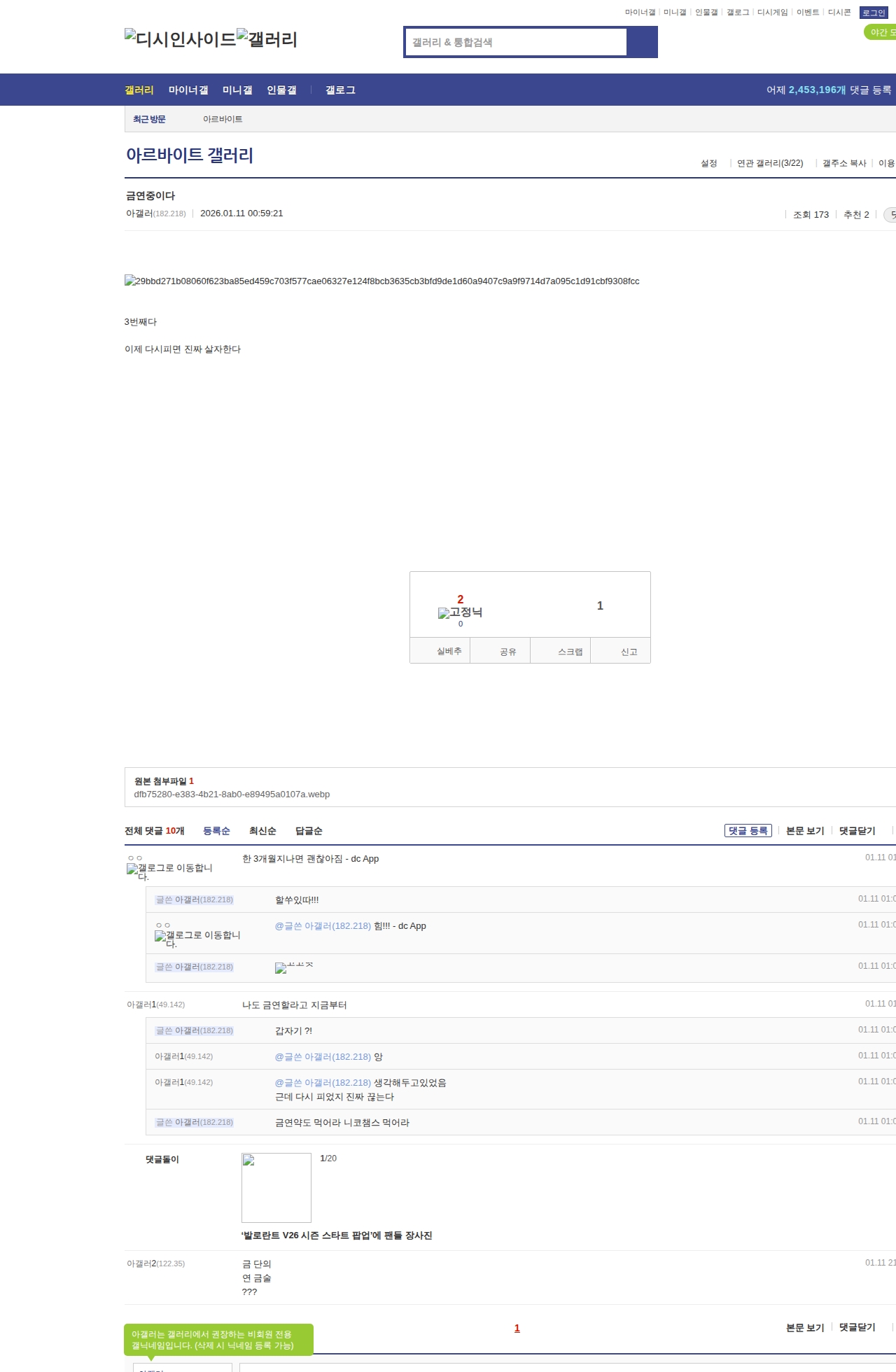Click the post title 금연중이다
Image resolution: width=896 pixels, height=1372 pixels.
150,195
